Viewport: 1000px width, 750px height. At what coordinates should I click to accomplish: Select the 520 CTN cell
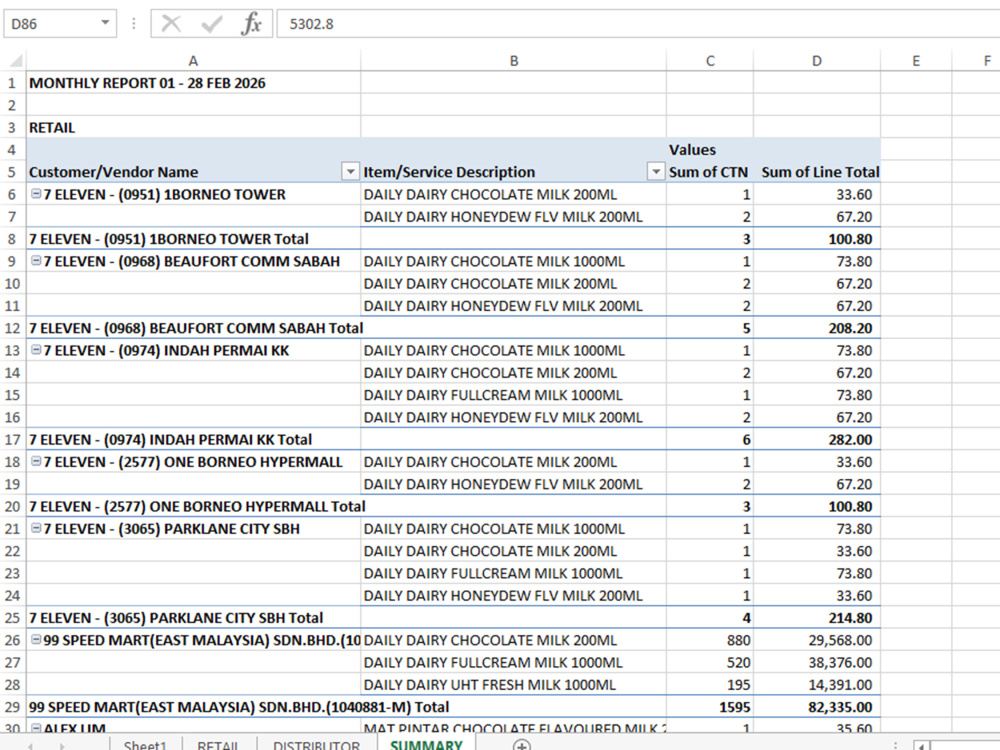[x=710, y=662]
